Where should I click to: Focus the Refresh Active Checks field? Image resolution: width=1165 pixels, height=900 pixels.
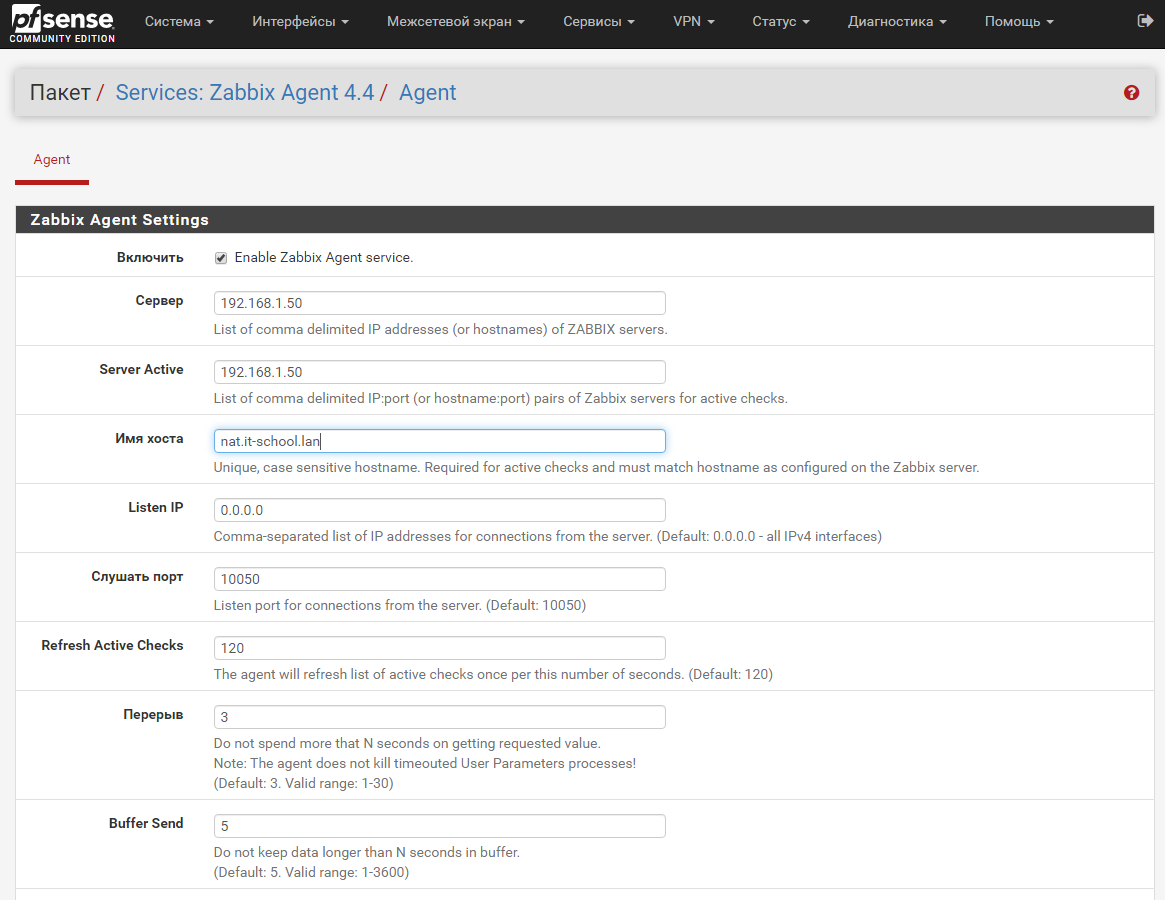(439, 649)
